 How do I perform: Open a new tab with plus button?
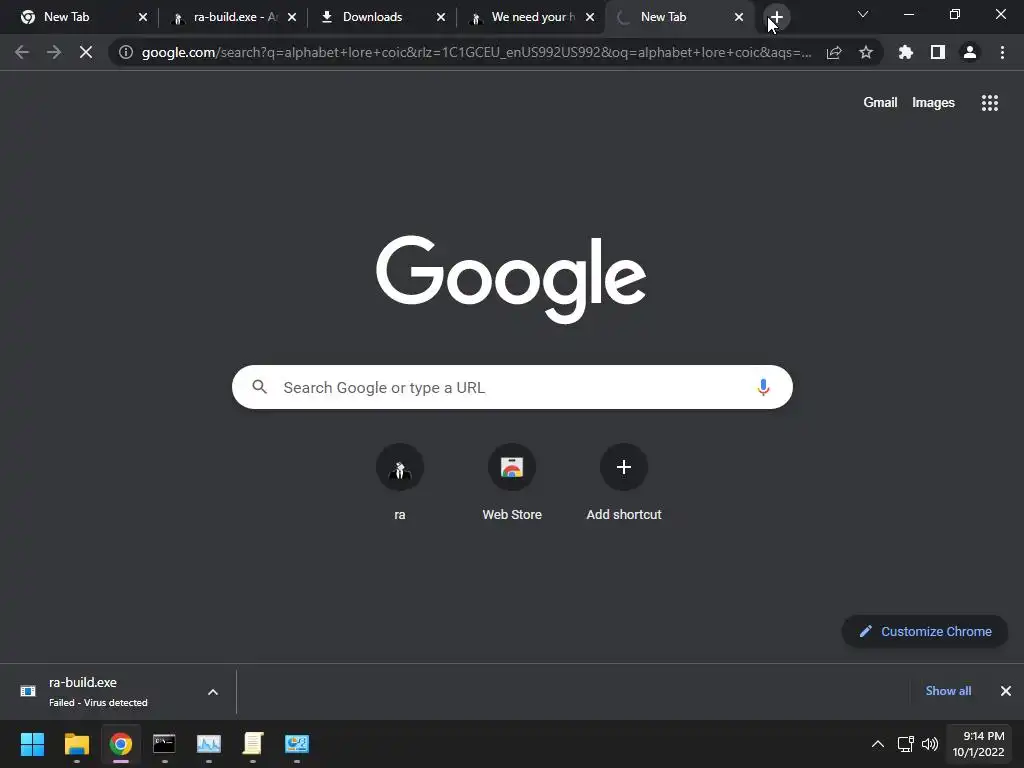point(776,17)
